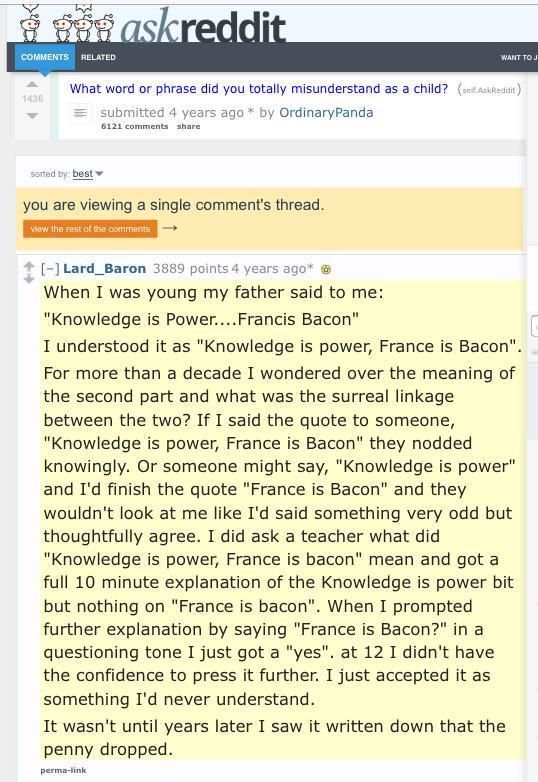Click the self-post text icon beside submitted
Screen dimensions: 538x782
(81, 113)
